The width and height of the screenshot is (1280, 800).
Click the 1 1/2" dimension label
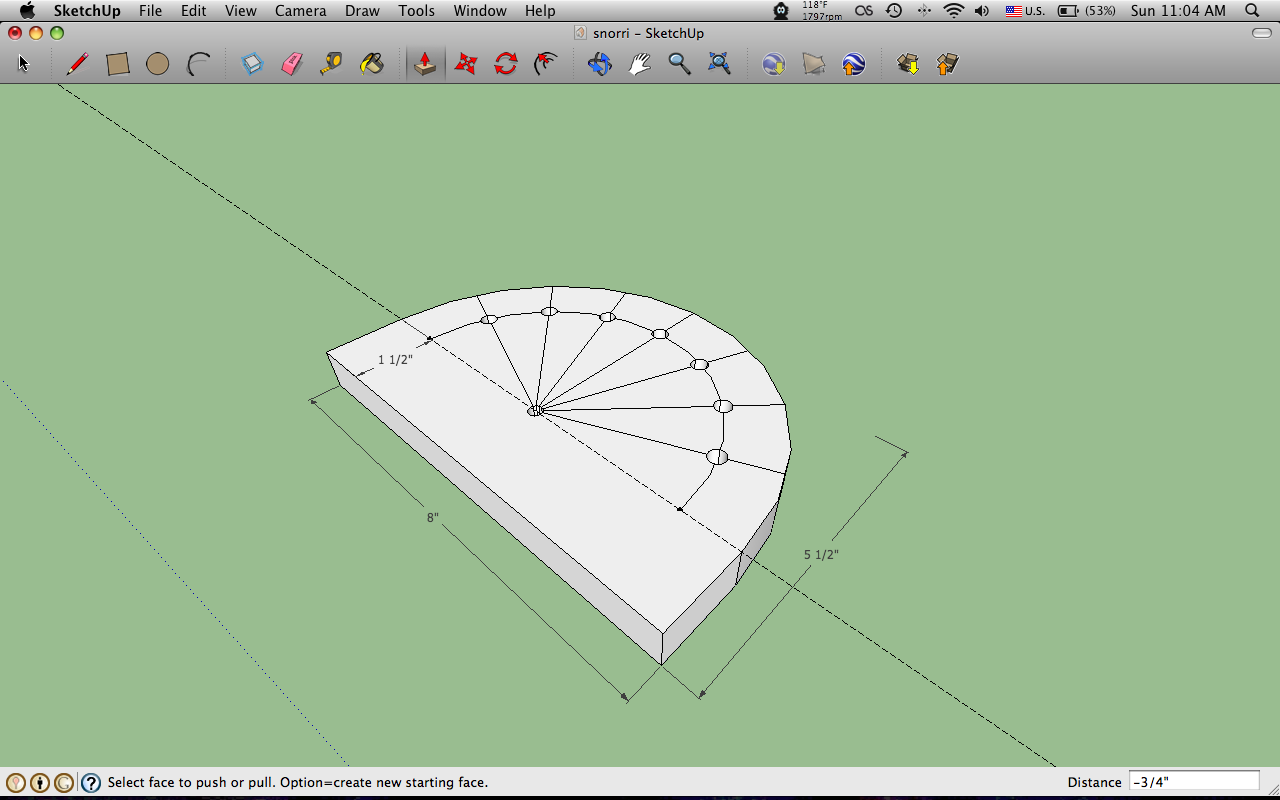395,360
